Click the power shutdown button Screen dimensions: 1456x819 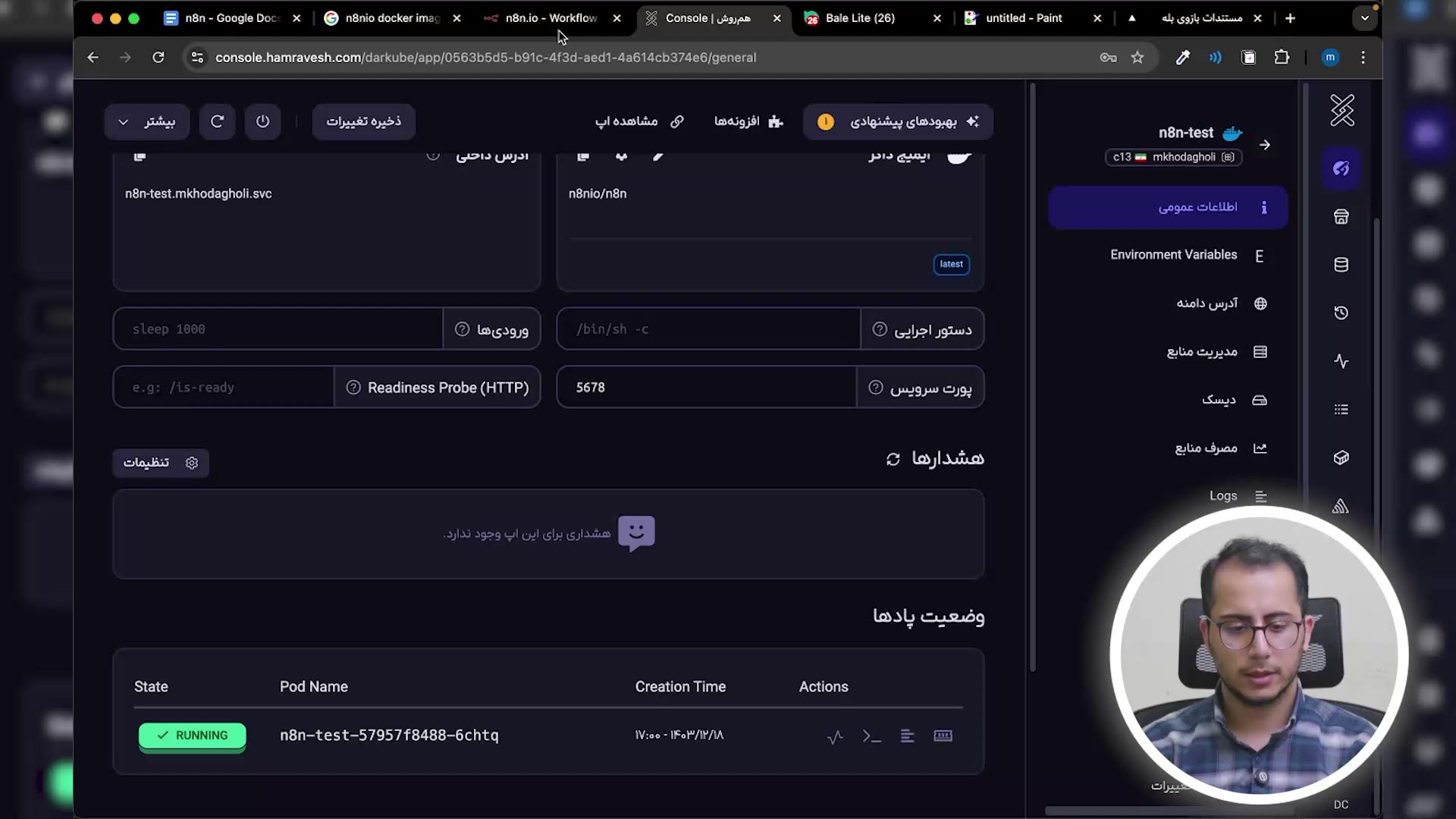pos(262,121)
